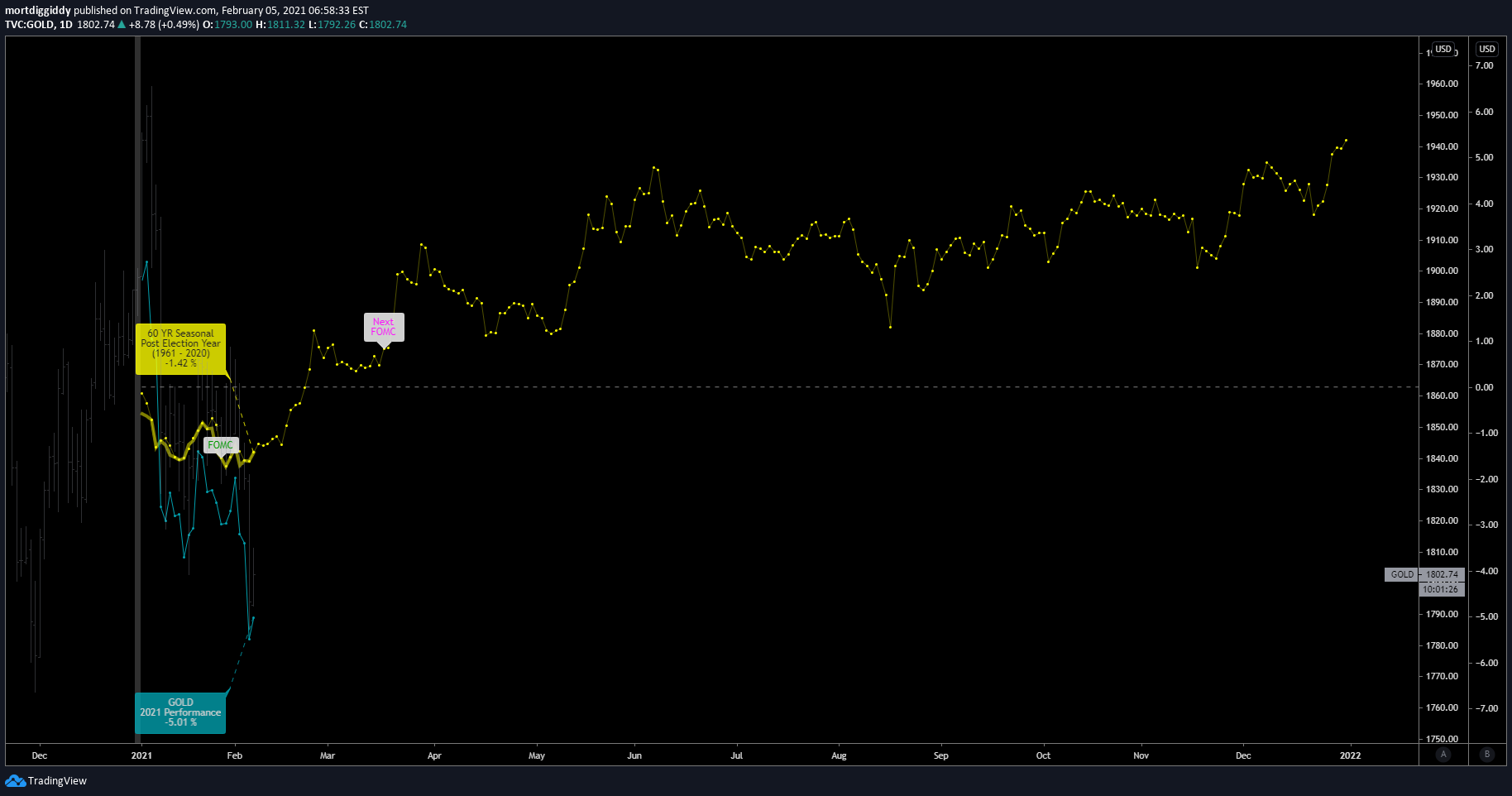This screenshot has width=1512, height=796.
Task: Click the 'Aug' label on the time axis
Action: [x=839, y=755]
